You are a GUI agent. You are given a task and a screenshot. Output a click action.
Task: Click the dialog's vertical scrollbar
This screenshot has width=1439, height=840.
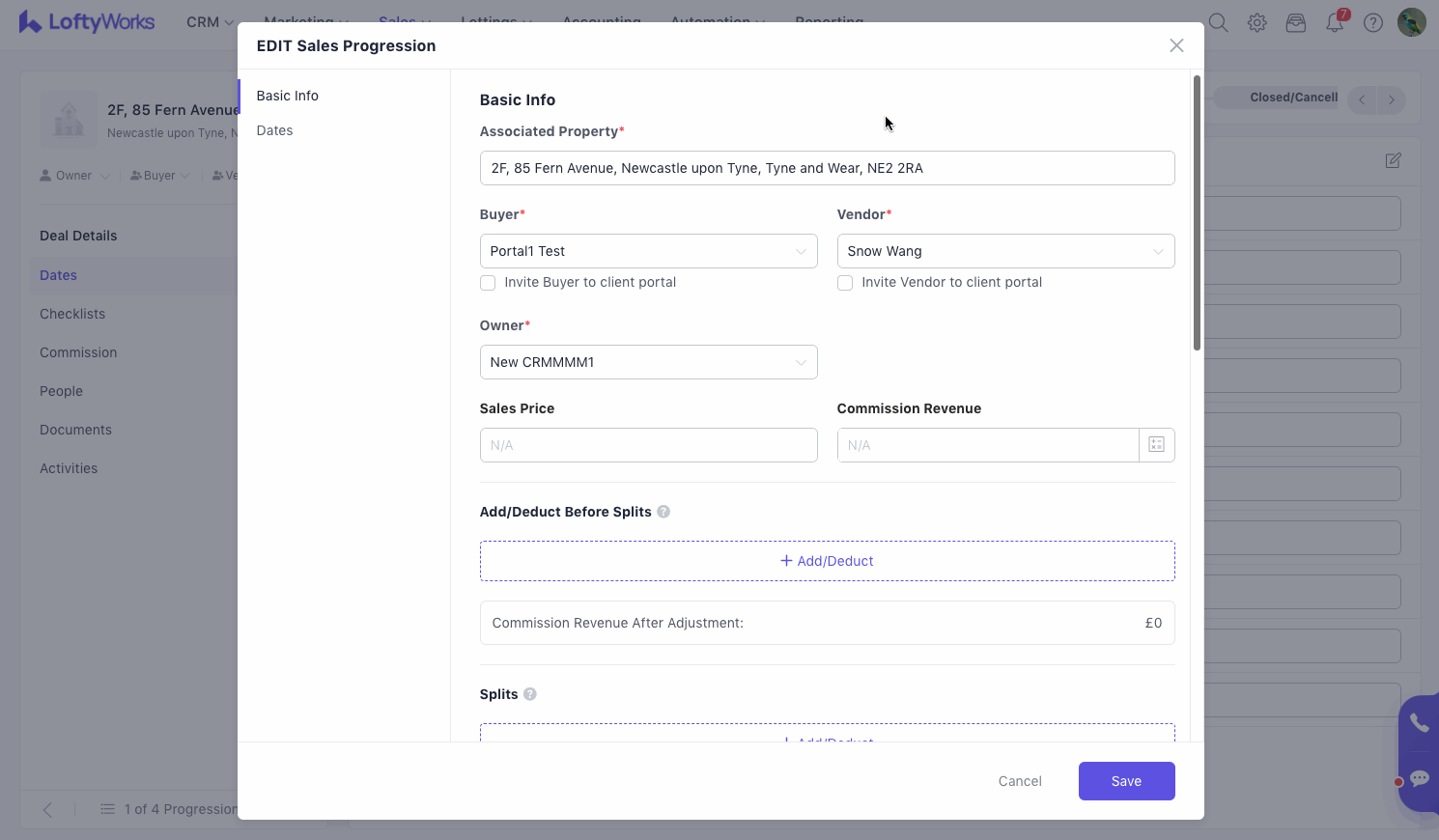point(1197,212)
